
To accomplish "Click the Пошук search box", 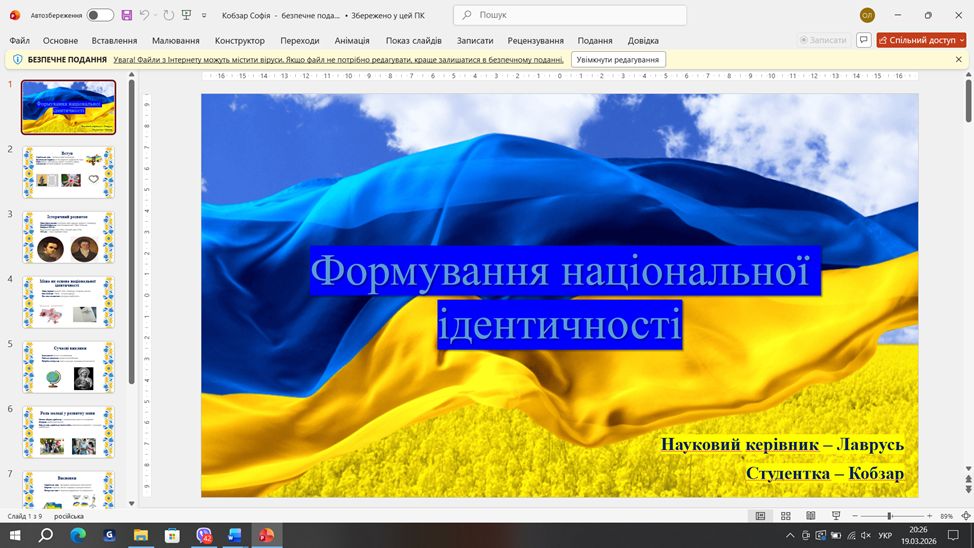I will pyautogui.click(x=570, y=15).
